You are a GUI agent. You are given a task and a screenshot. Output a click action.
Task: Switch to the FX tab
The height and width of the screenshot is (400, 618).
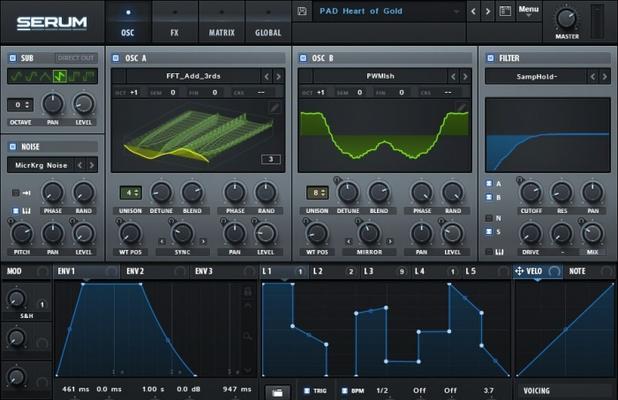click(x=175, y=22)
